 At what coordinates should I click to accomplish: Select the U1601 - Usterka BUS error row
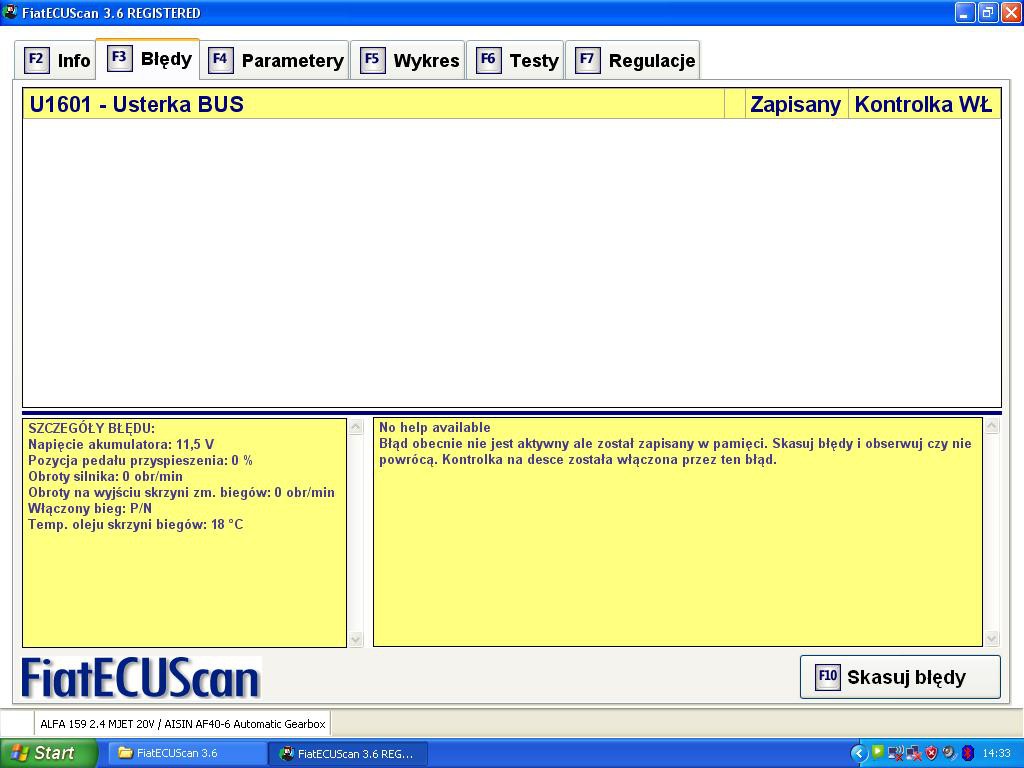[x=511, y=104]
